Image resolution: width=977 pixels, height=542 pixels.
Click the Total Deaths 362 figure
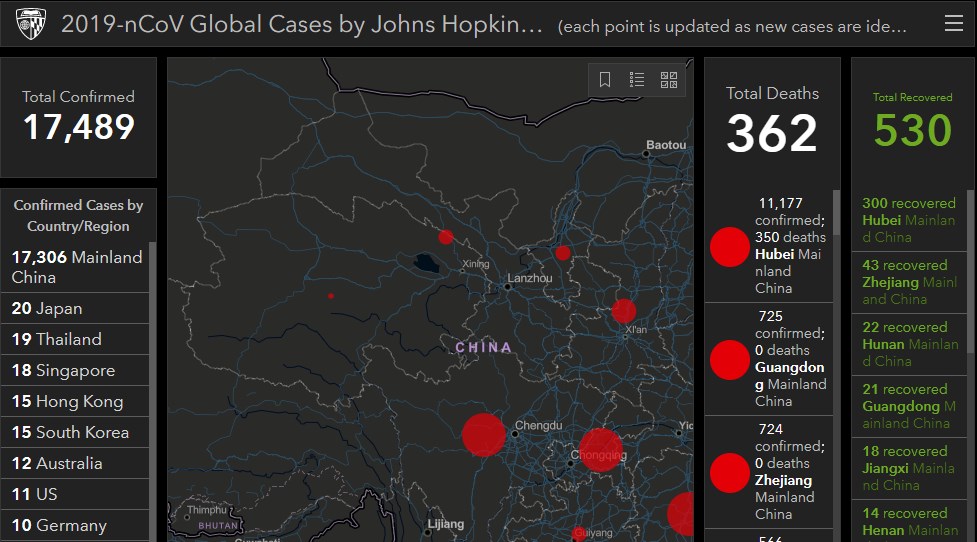pyautogui.click(x=772, y=133)
